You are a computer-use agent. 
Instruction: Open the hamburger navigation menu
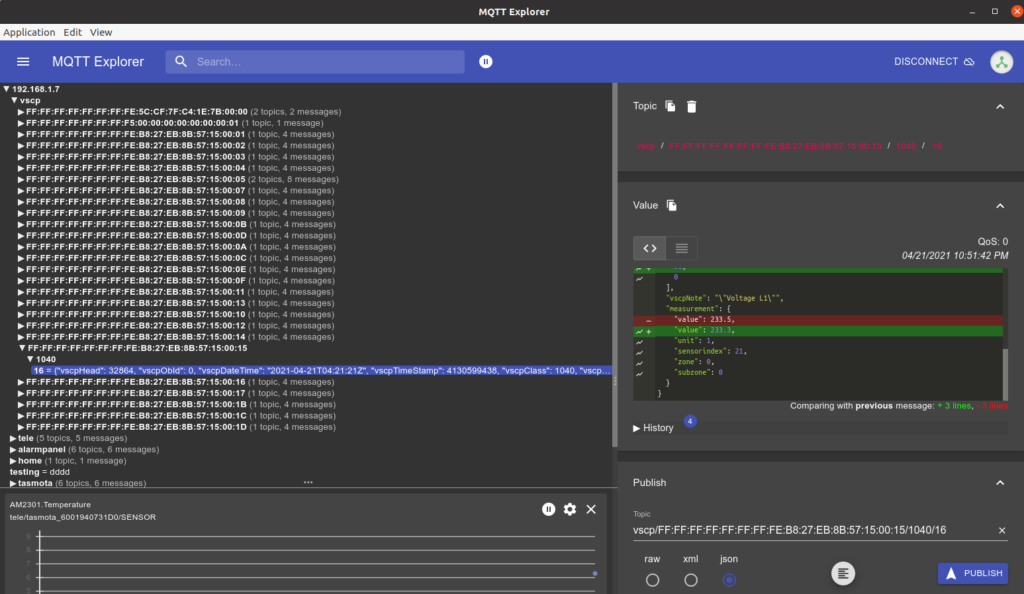click(x=23, y=61)
